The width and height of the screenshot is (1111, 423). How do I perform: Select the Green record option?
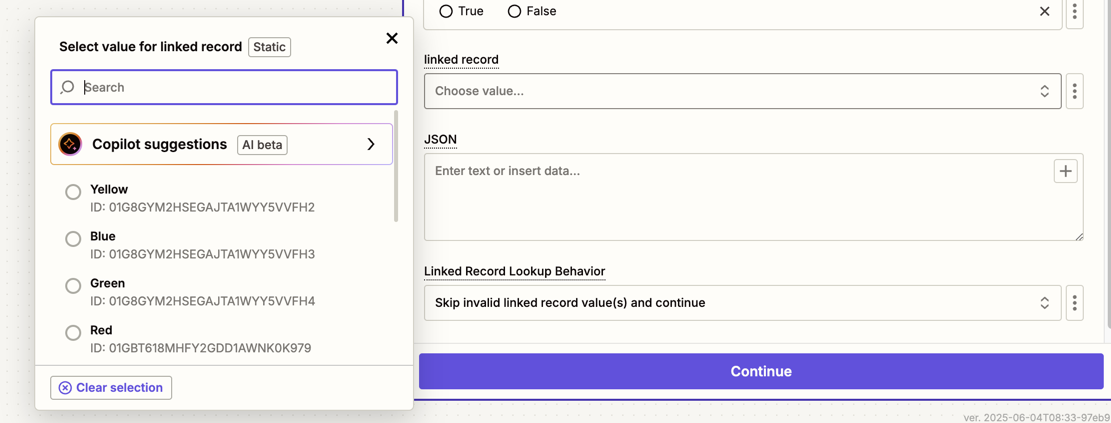(x=73, y=286)
